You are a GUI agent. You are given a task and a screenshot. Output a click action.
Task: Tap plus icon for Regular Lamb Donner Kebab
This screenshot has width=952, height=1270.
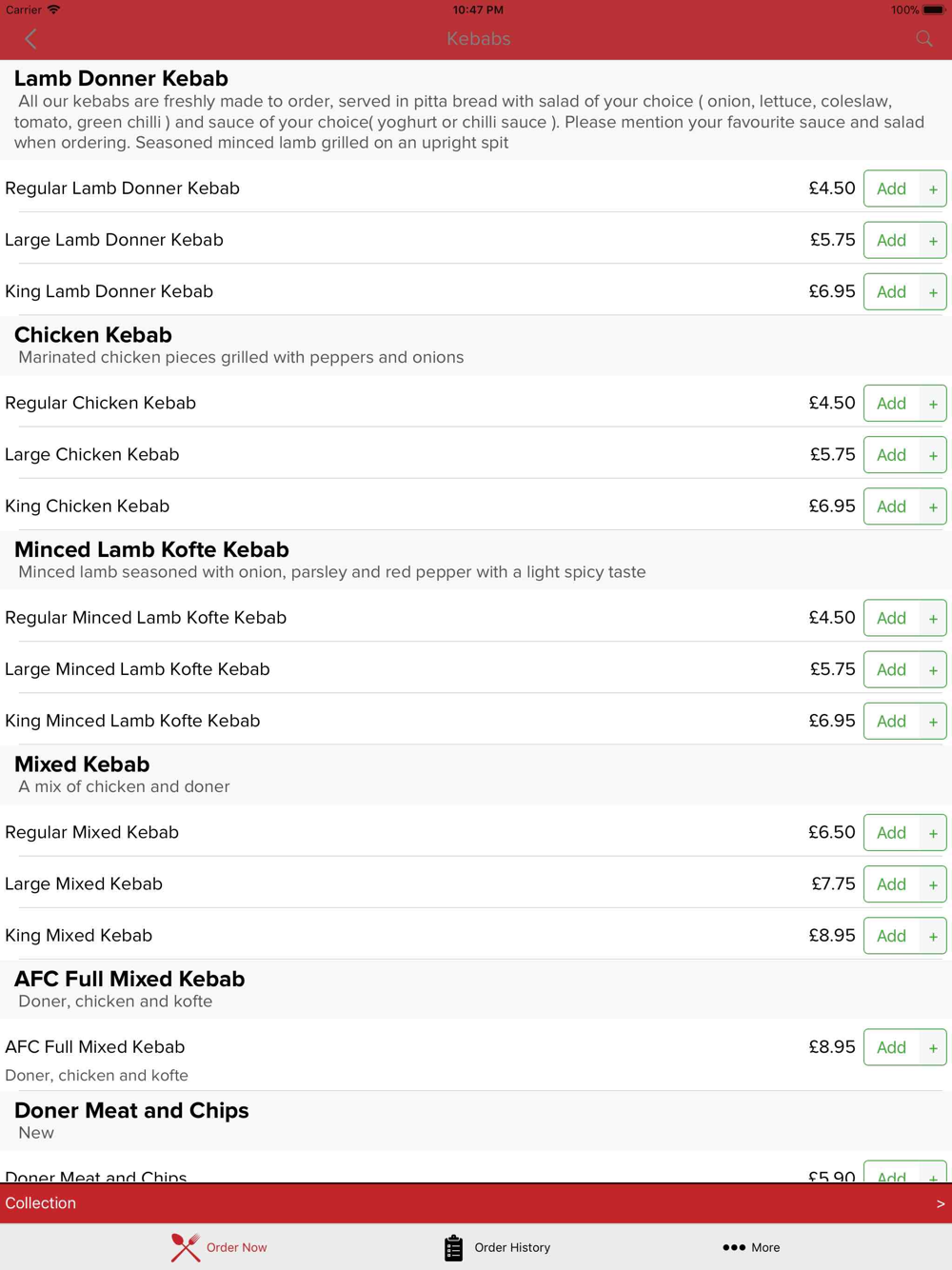pyautogui.click(x=933, y=189)
